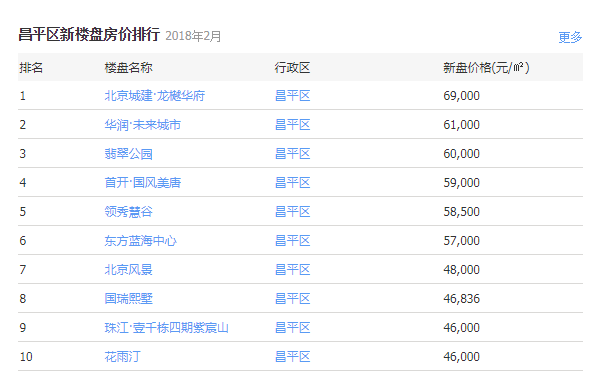Open the 国瑞熙墅 property page
Viewport: 594px width, 377px height.
128,299
